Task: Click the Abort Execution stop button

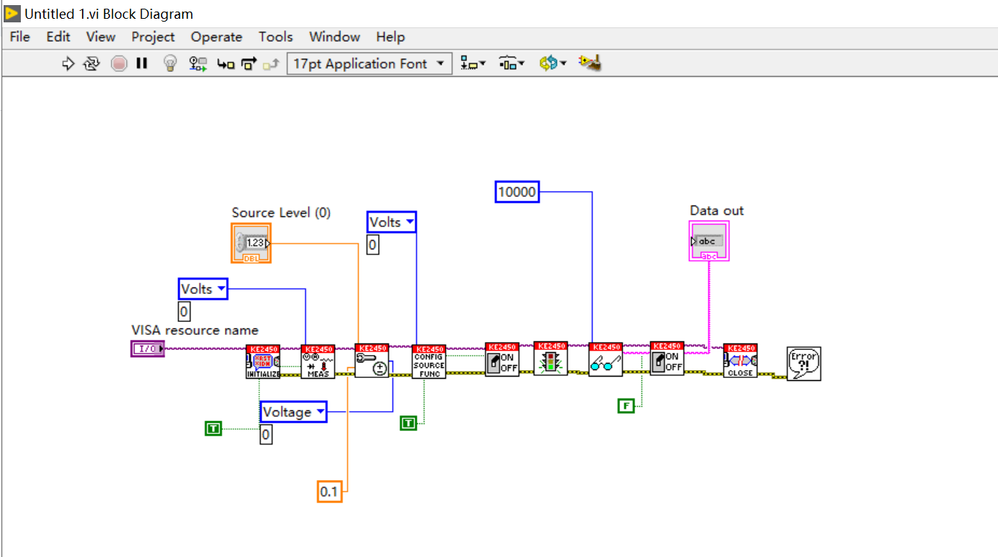Action: [x=118, y=64]
